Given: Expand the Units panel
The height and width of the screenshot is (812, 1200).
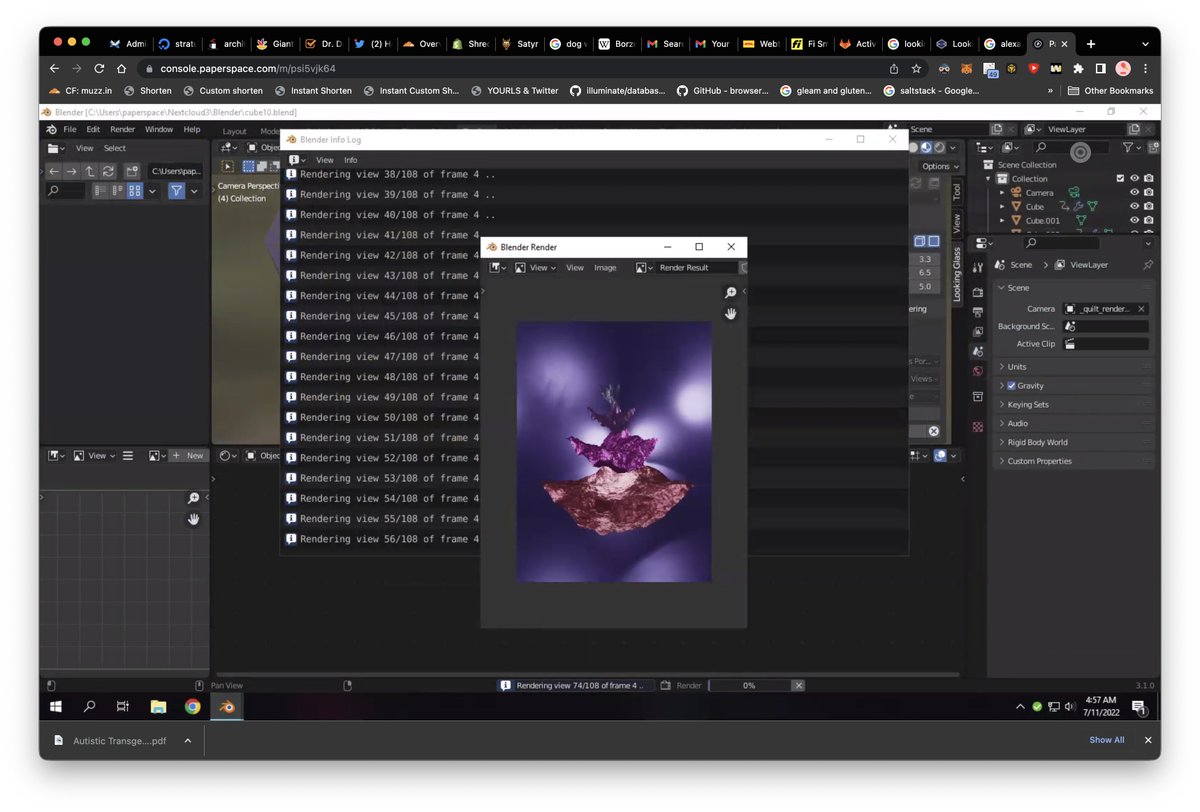Looking at the screenshot, I should 1015,366.
